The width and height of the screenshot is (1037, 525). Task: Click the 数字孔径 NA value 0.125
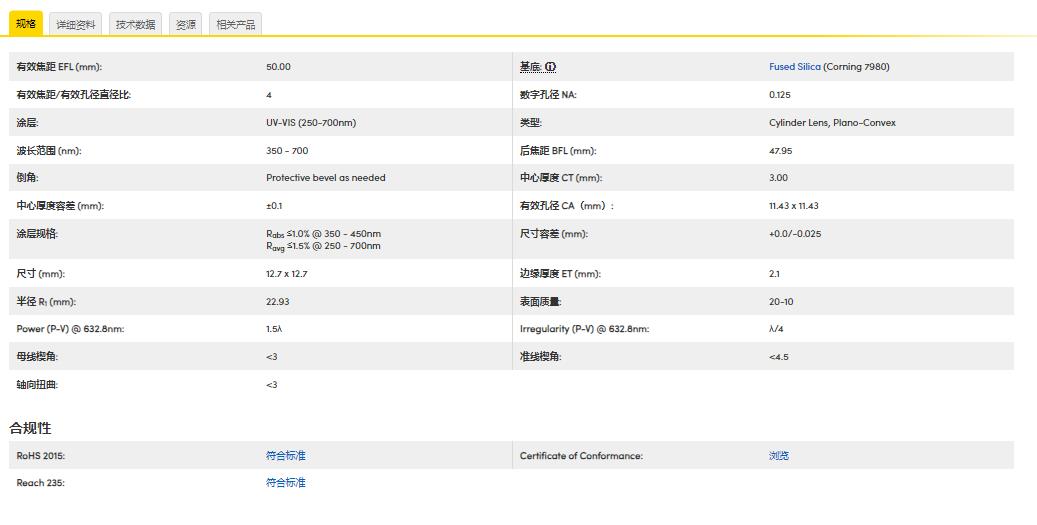coord(780,95)
